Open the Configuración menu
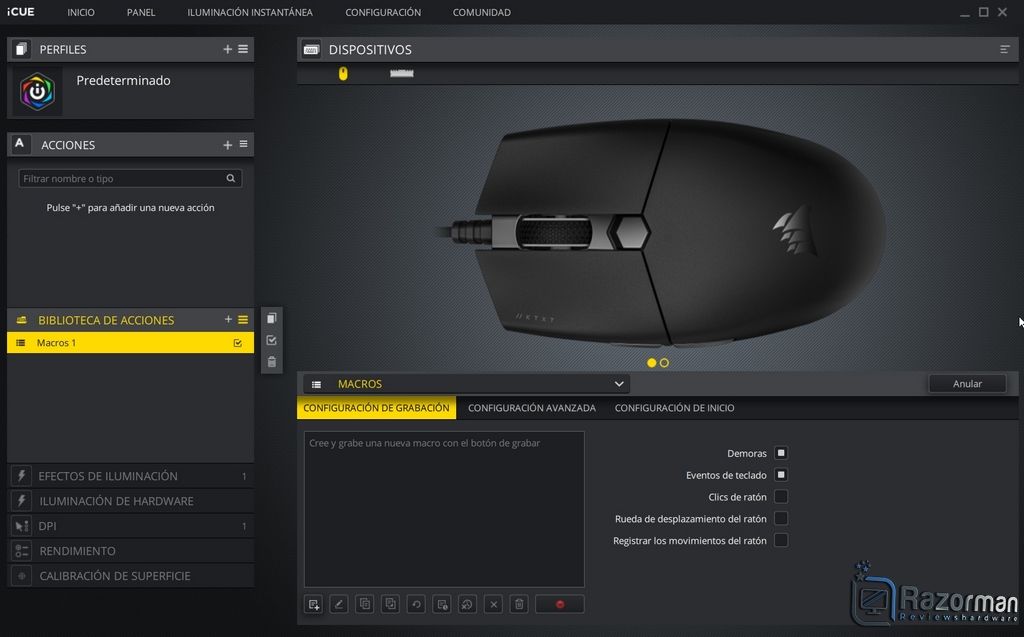 383,12
